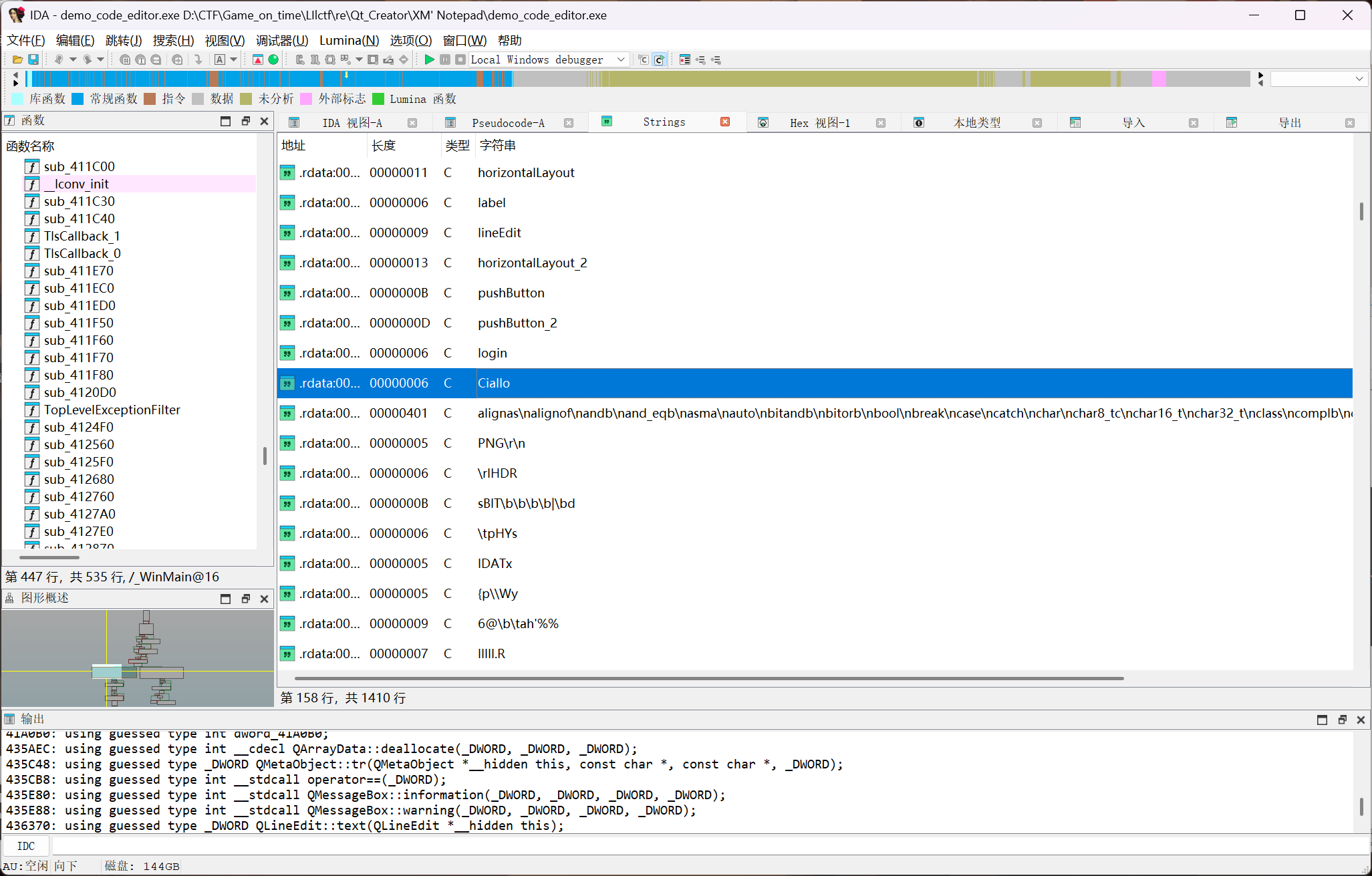The image size is (1372, 876).
Task: Select the TopLevelExceptionFilter function
Action: (x=112, y=410)
